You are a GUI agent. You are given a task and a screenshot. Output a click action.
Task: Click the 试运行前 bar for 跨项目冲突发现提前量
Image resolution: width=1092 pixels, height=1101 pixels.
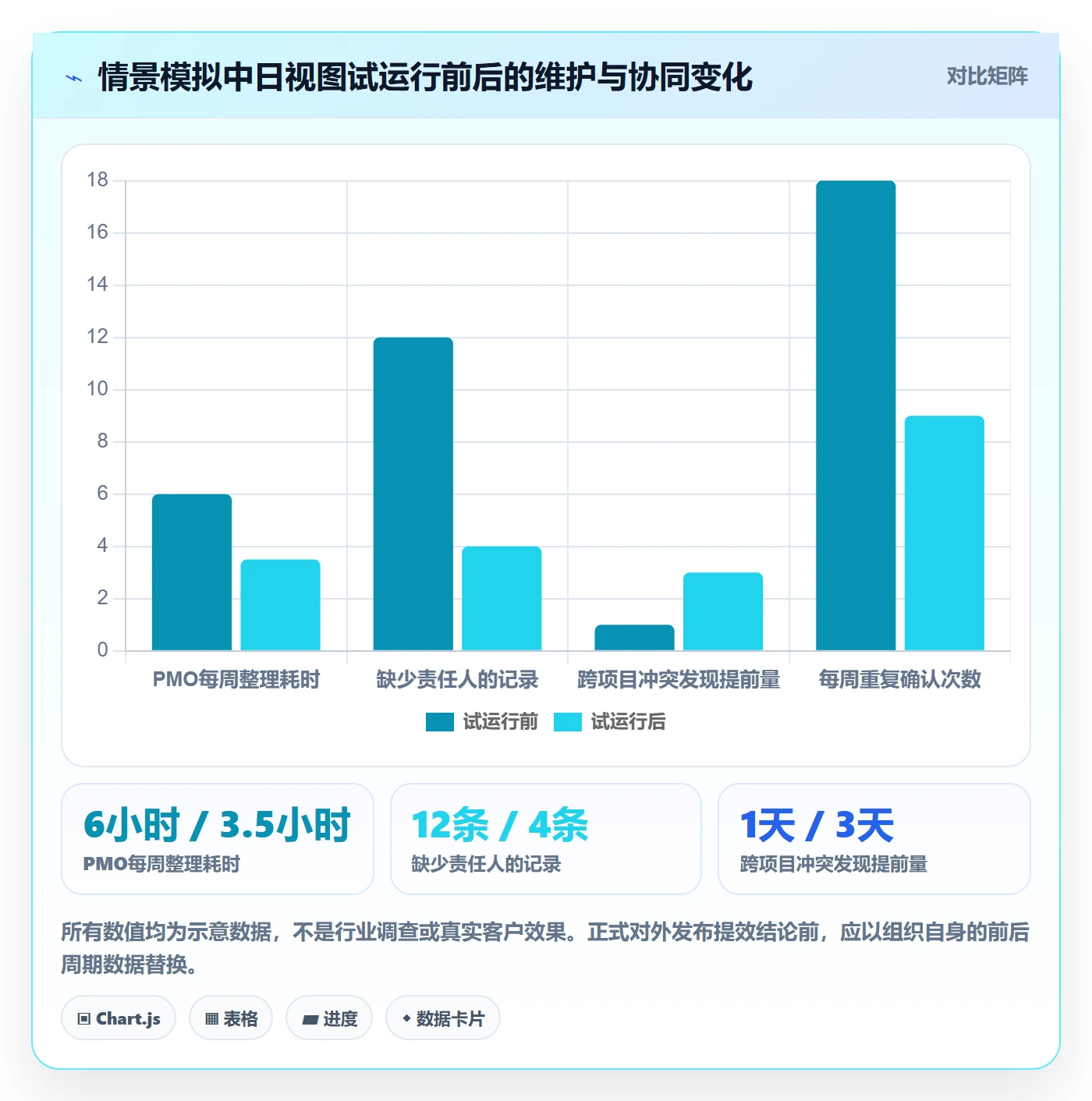coord(634,638)
